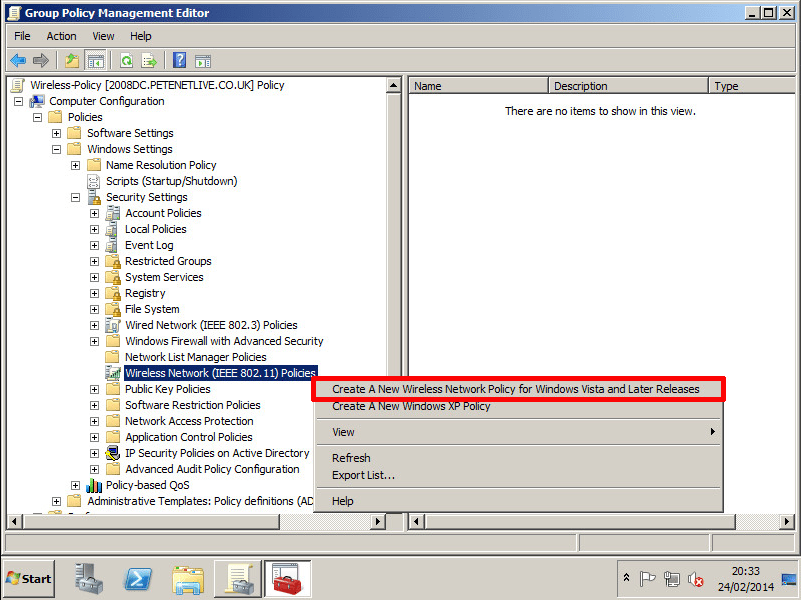Click the Export List toolbar icon
Viewport: 801px width, 600px height.
click(148, 60)
